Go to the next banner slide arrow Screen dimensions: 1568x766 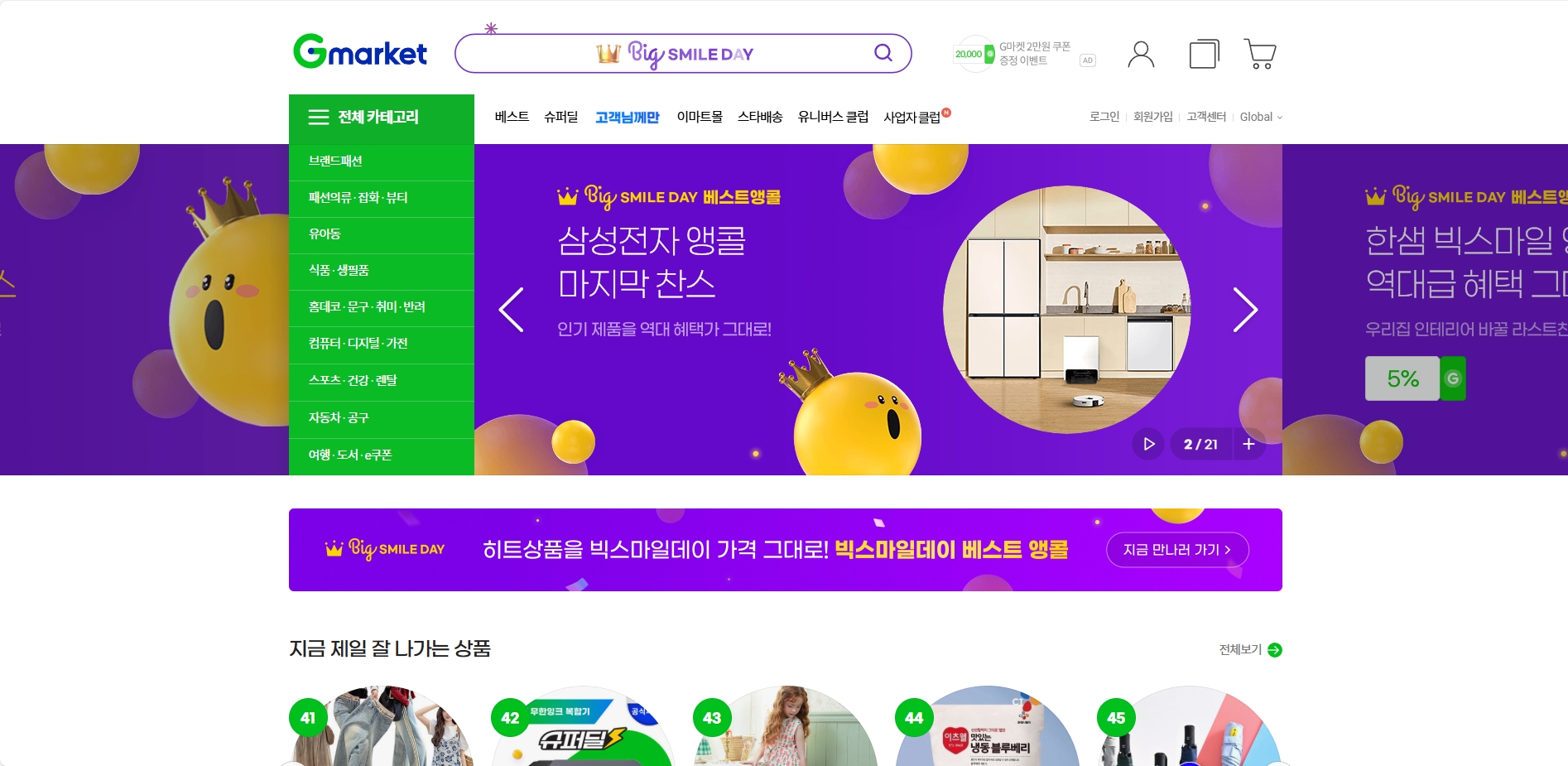click(1245, 310)
